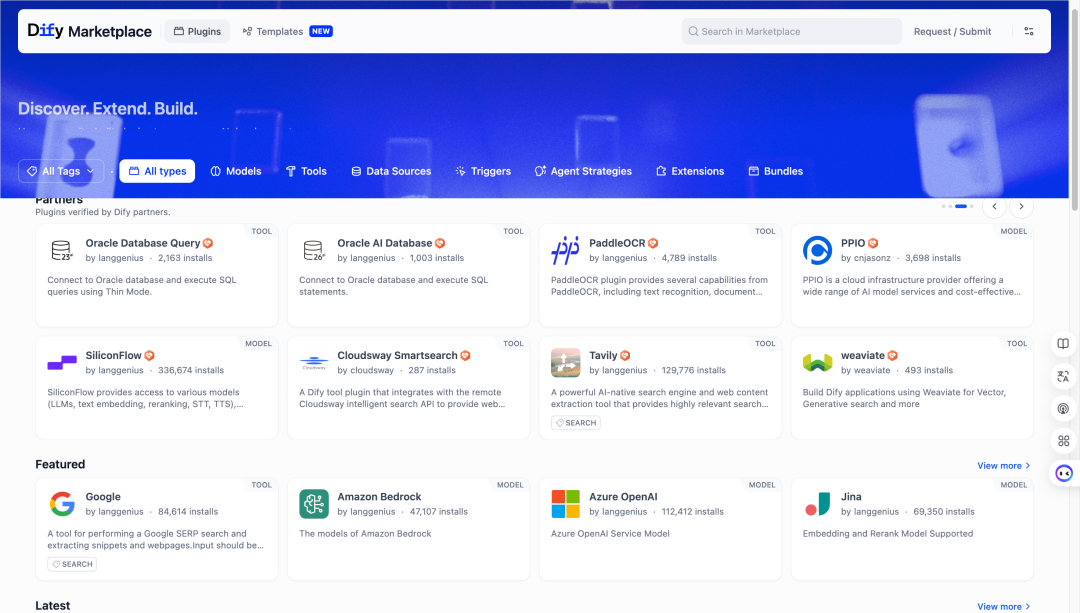Click the Jina plugin icon

coord(818,503)
